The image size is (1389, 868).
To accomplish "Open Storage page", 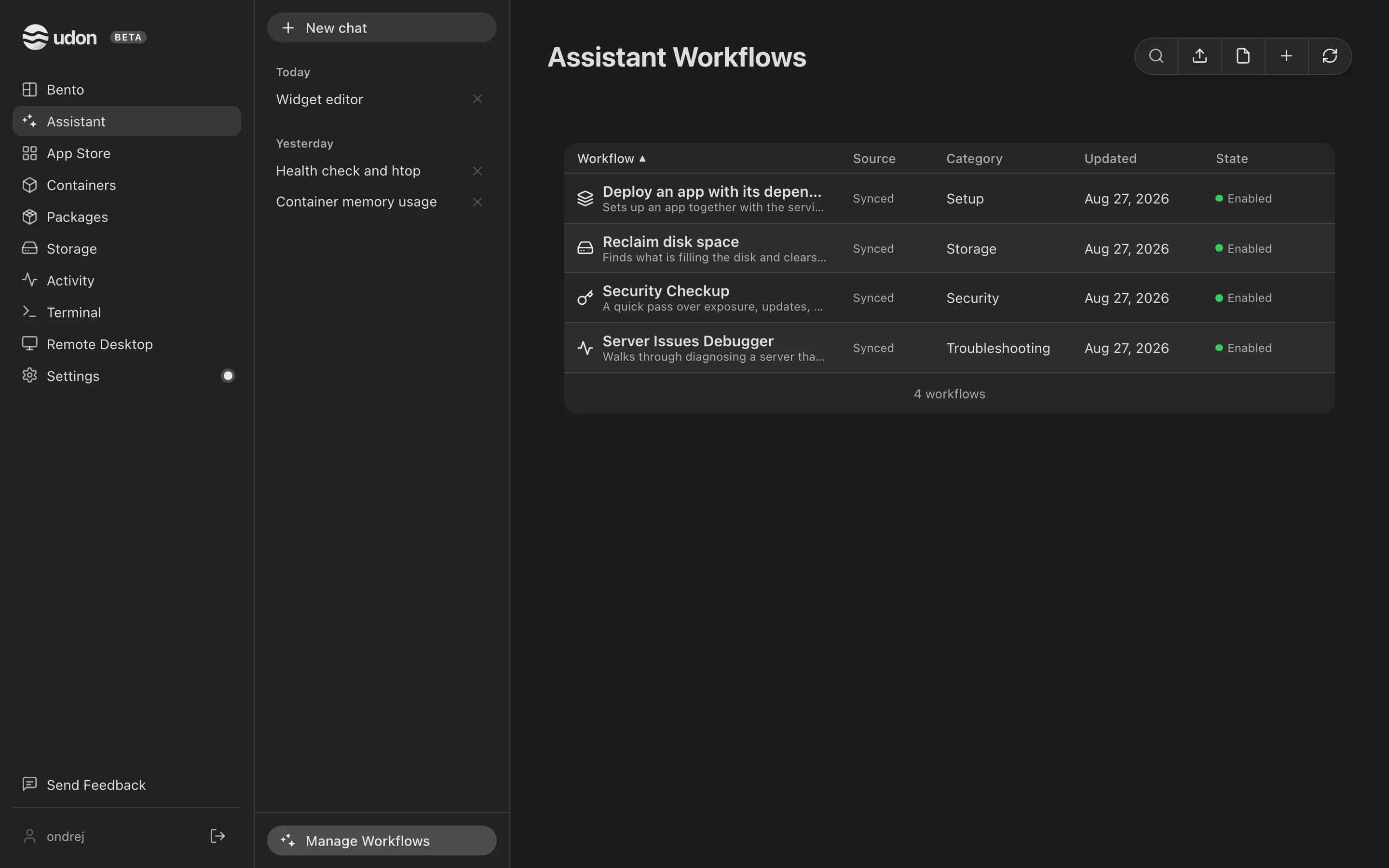I will (x=127, y=248).
